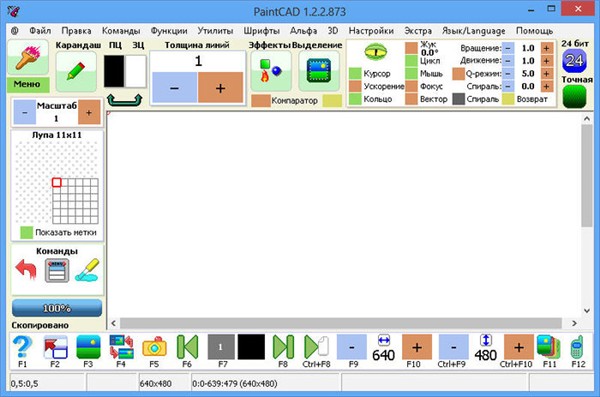Open the Язык/Language menu
The width and height of the screenshot is (600, 397).
473,31
